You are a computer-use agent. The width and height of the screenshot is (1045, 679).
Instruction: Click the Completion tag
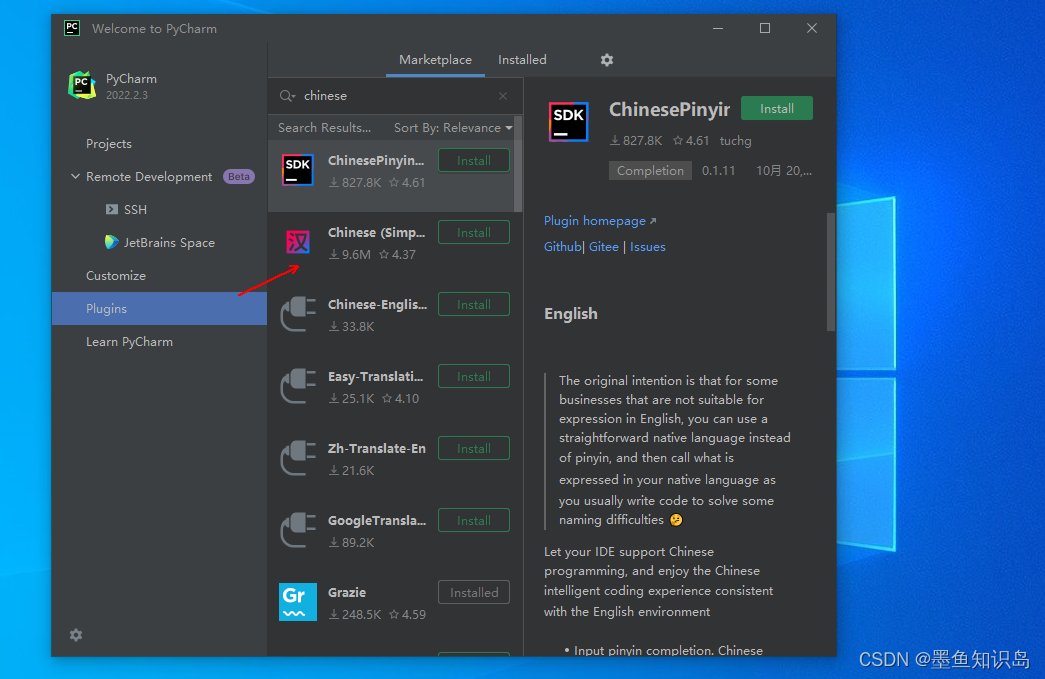(x=650, y=171)
